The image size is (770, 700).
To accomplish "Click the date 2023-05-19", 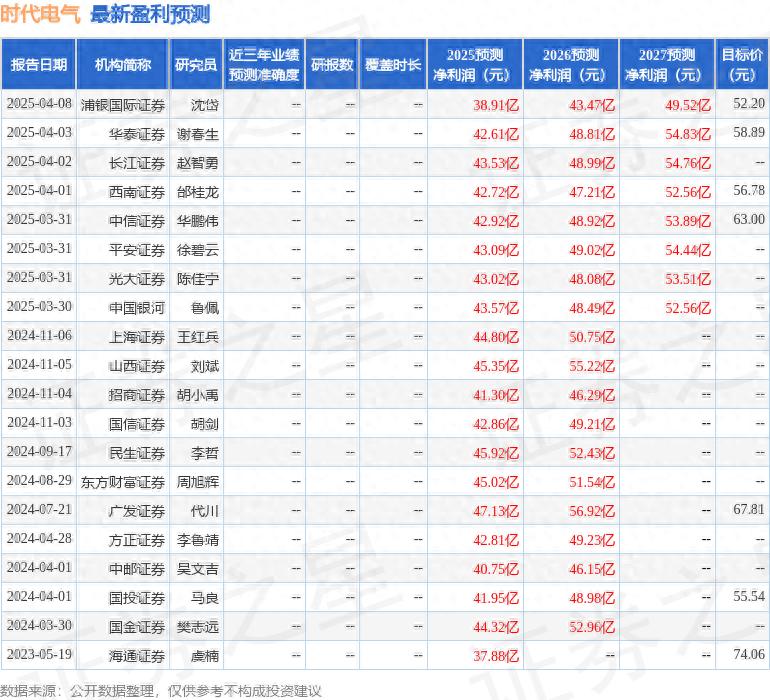I will [x=39, y=654].
